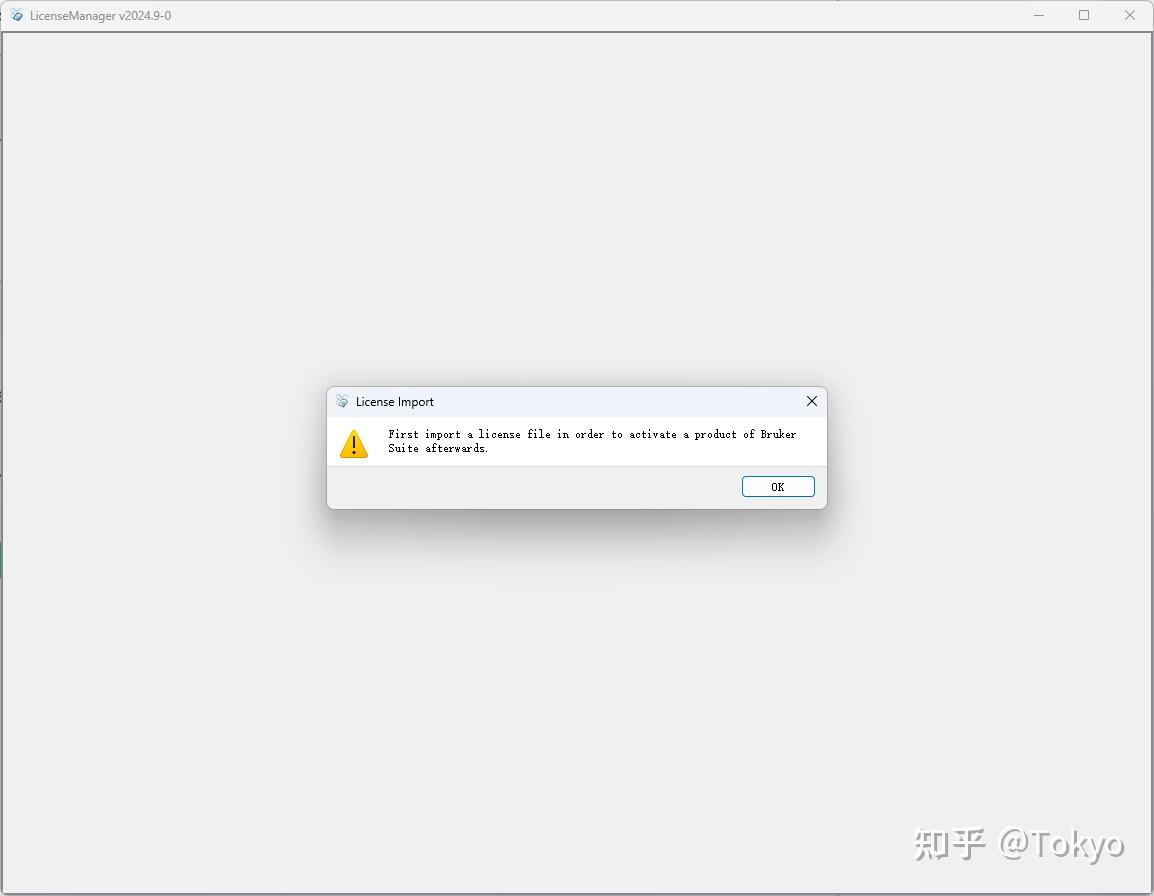This screenshot has height=896, width=1154.
Task: Click the yellow warning triangle icon
Action: (x=354, y=444)
